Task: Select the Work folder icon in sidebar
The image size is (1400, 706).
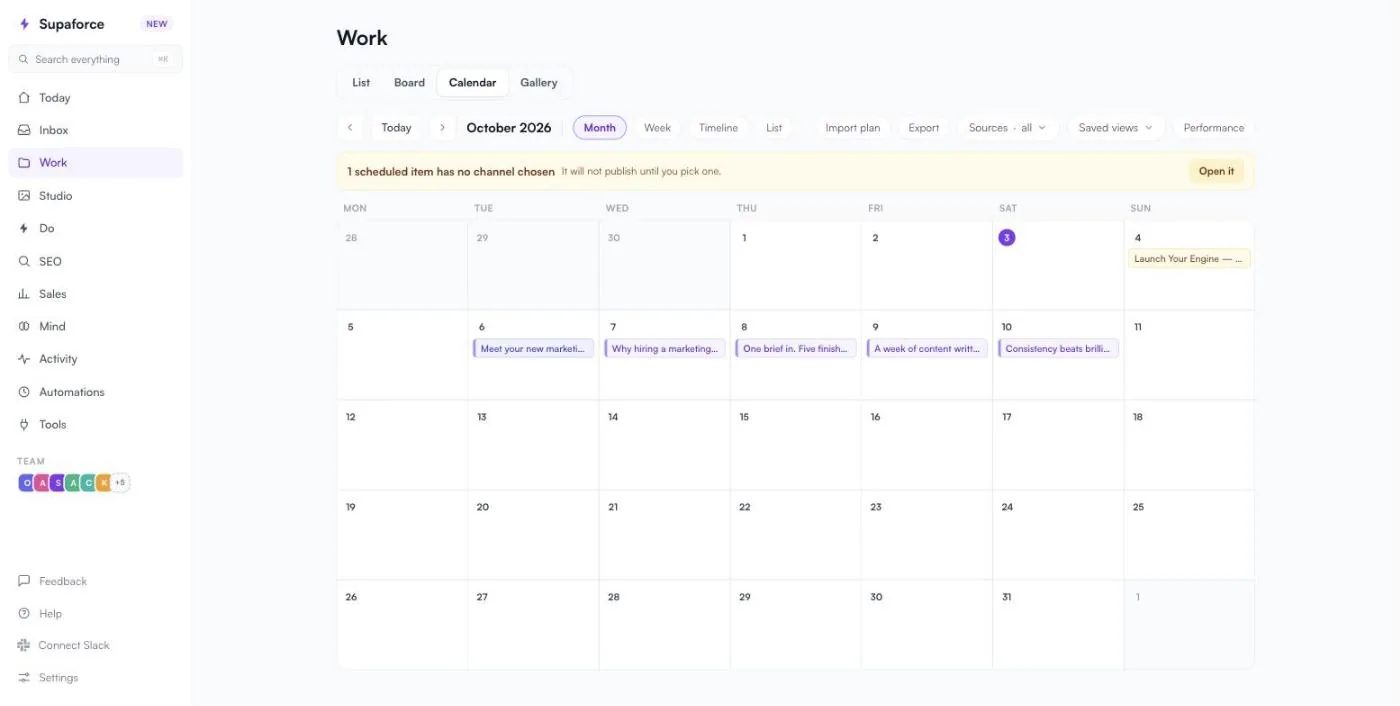Action: [x=24, y=162]
